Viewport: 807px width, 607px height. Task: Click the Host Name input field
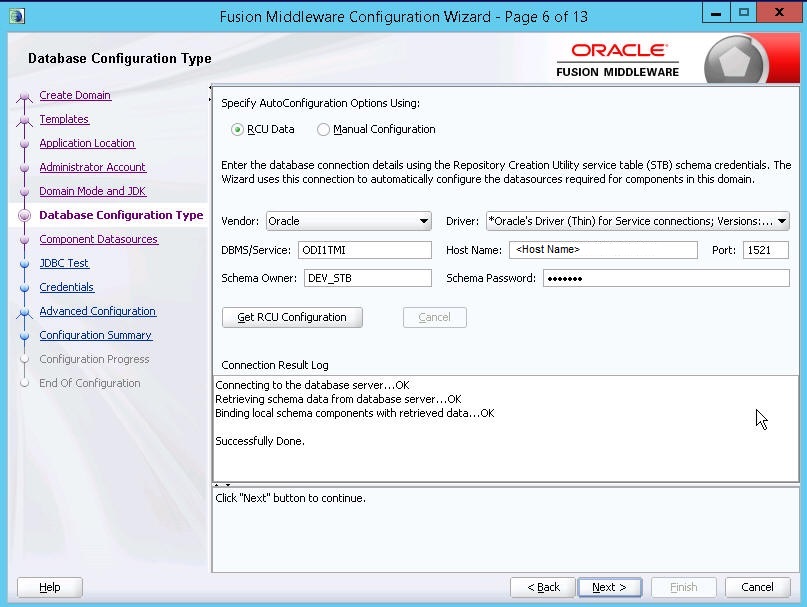[x=604, y=250]
